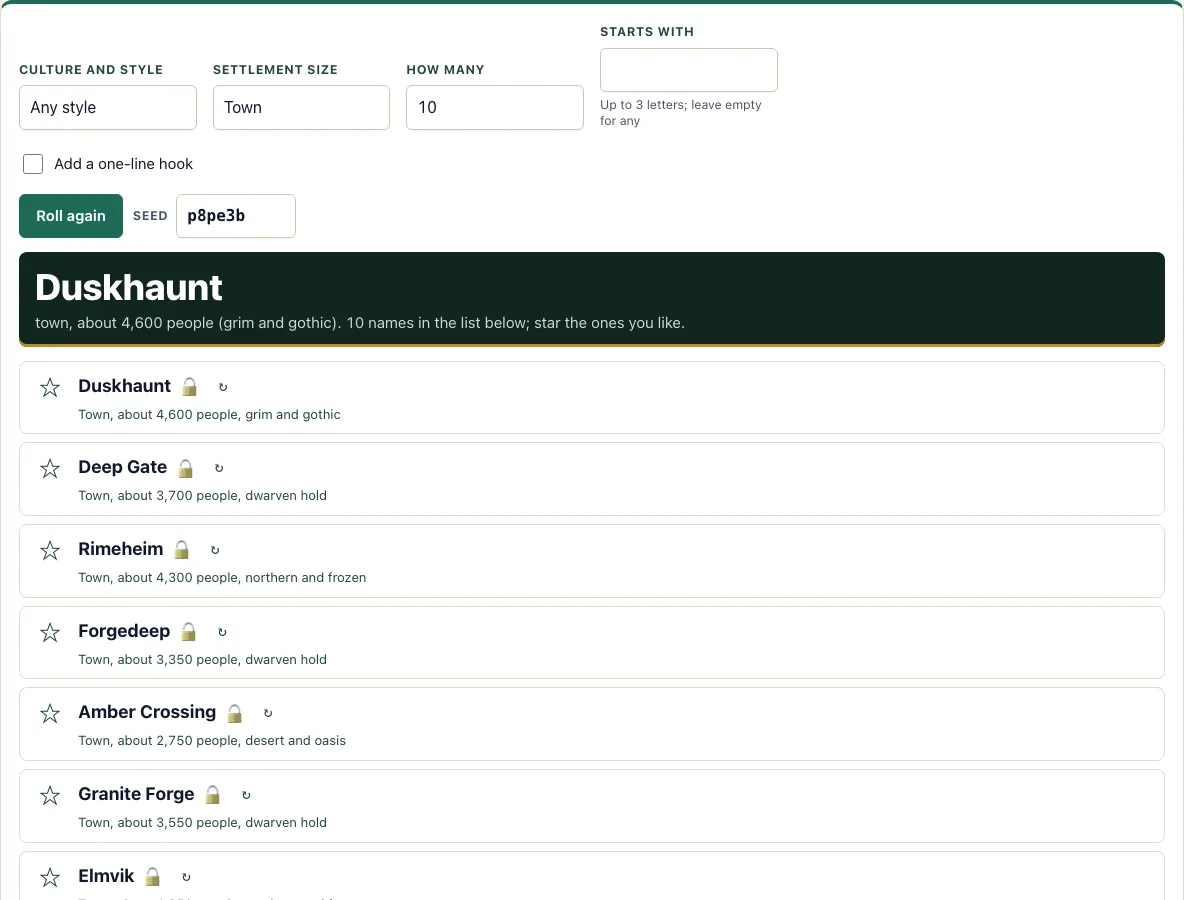1184x900 pixels.
Task: Star the Duskhaunt name entry
Action: tap(50, 387)
